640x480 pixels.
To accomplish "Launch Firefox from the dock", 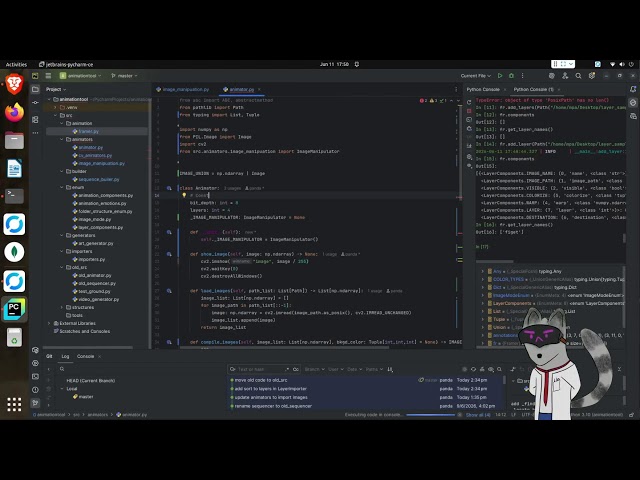I will (14, 112).
